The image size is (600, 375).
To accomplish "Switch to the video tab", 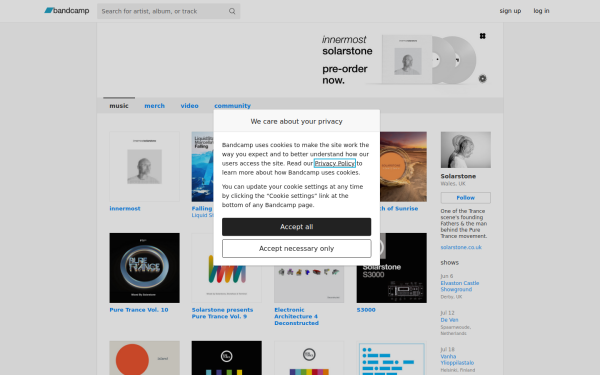I will [x=189, y=106].
